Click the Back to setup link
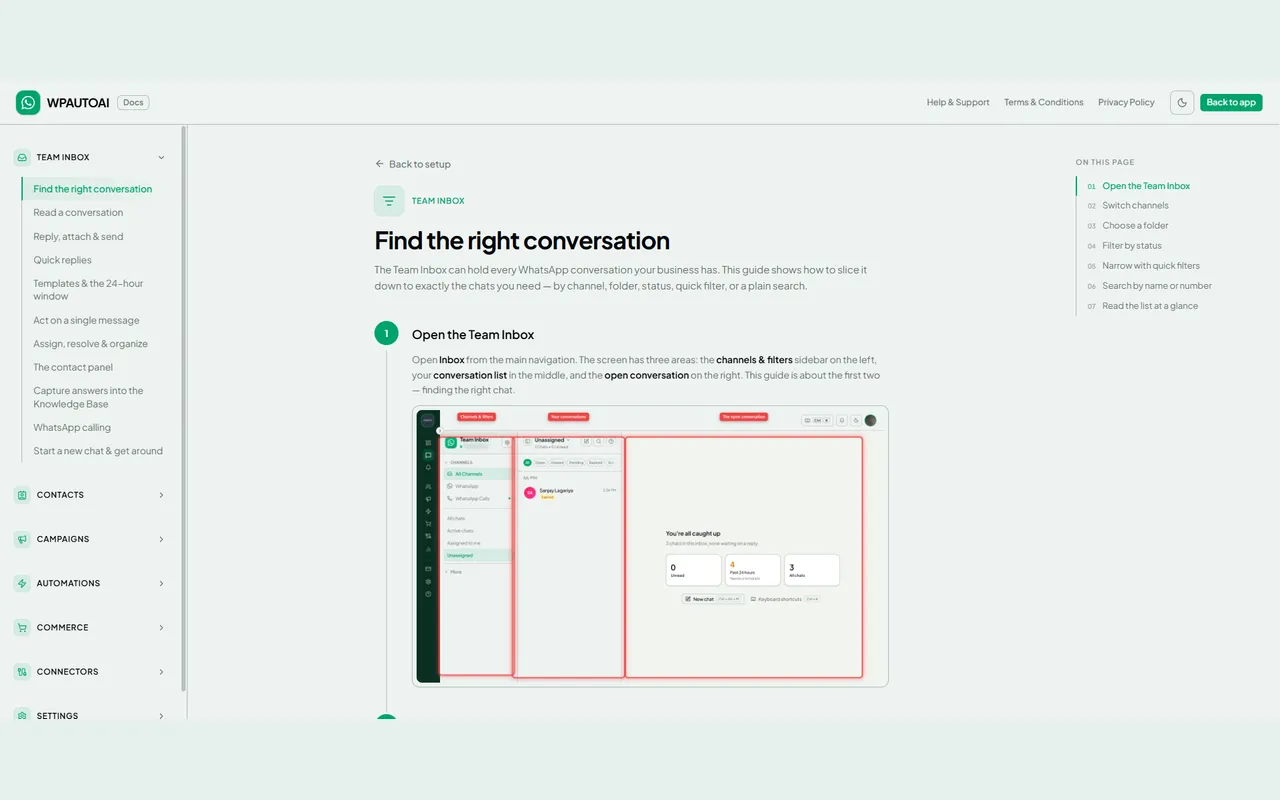The image size is (1280, 800). click(x=413, y=164)
